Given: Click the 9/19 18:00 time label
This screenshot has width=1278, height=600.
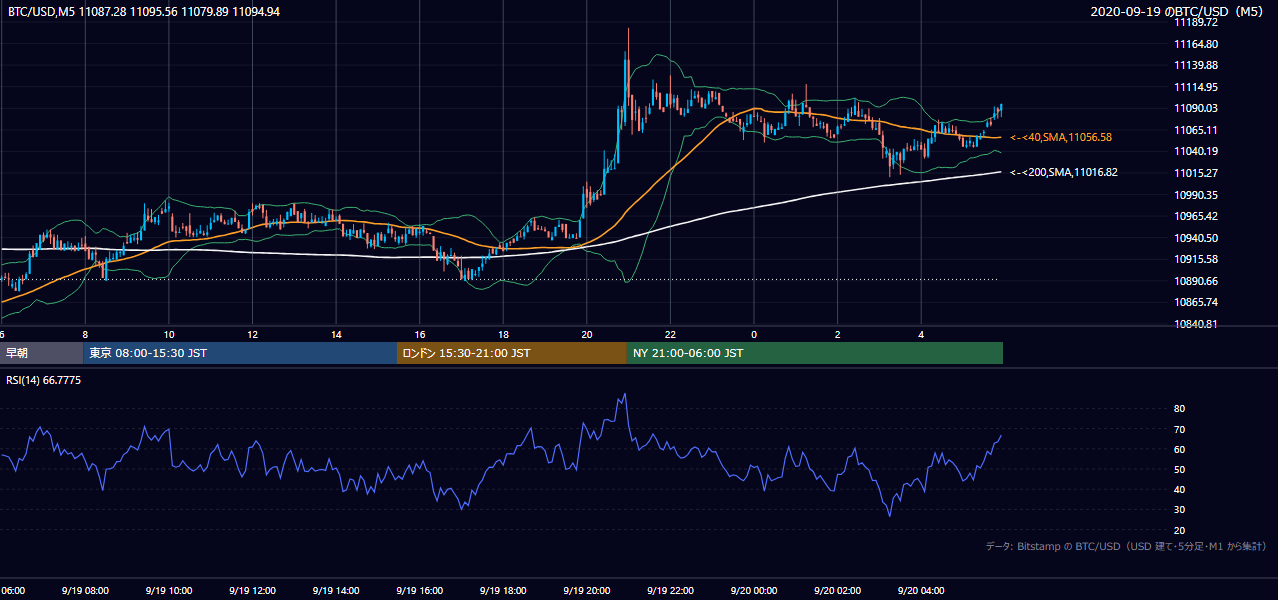Looking at the screenshot, I should point(503,590).
